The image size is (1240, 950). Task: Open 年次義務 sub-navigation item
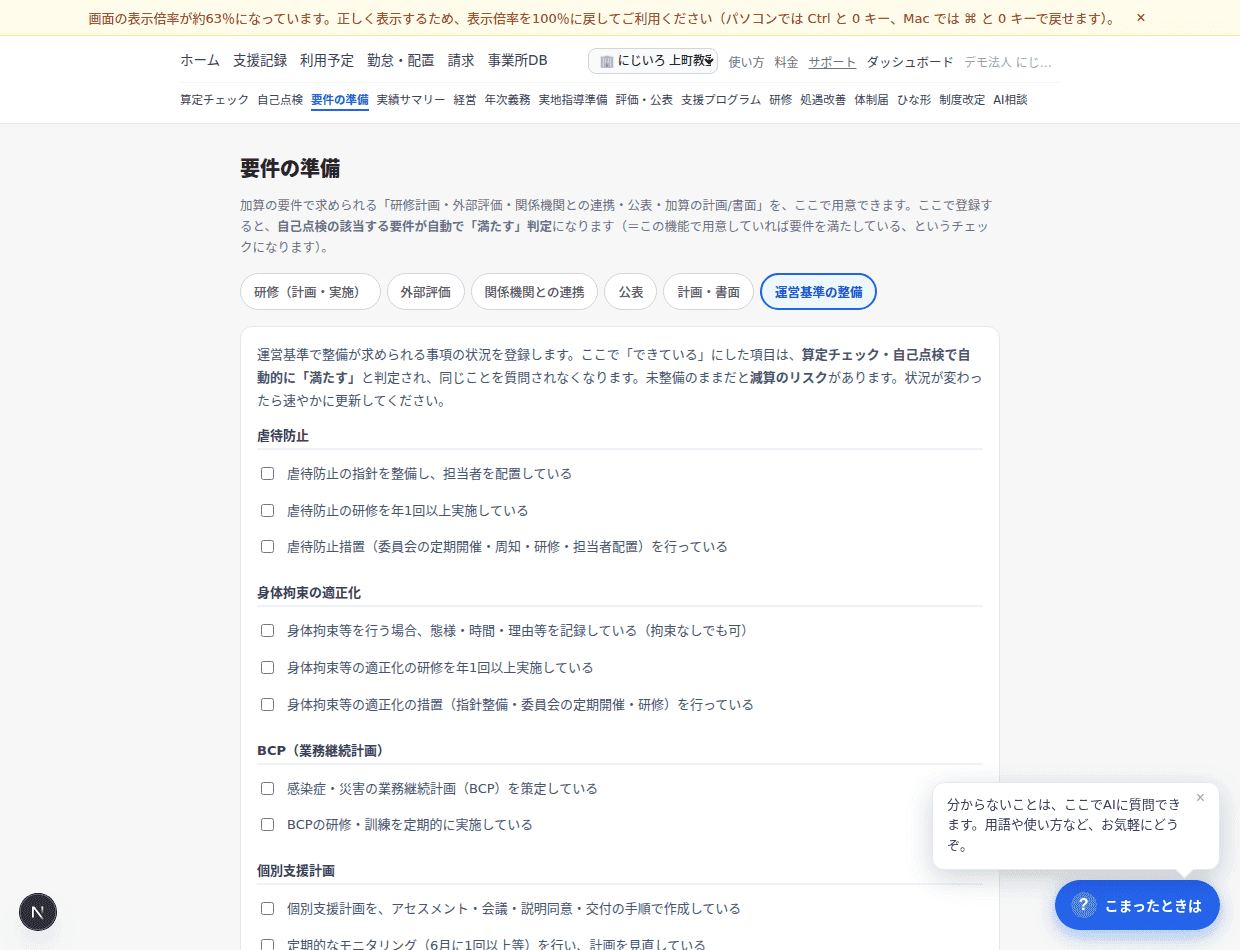tap(508, 100)
